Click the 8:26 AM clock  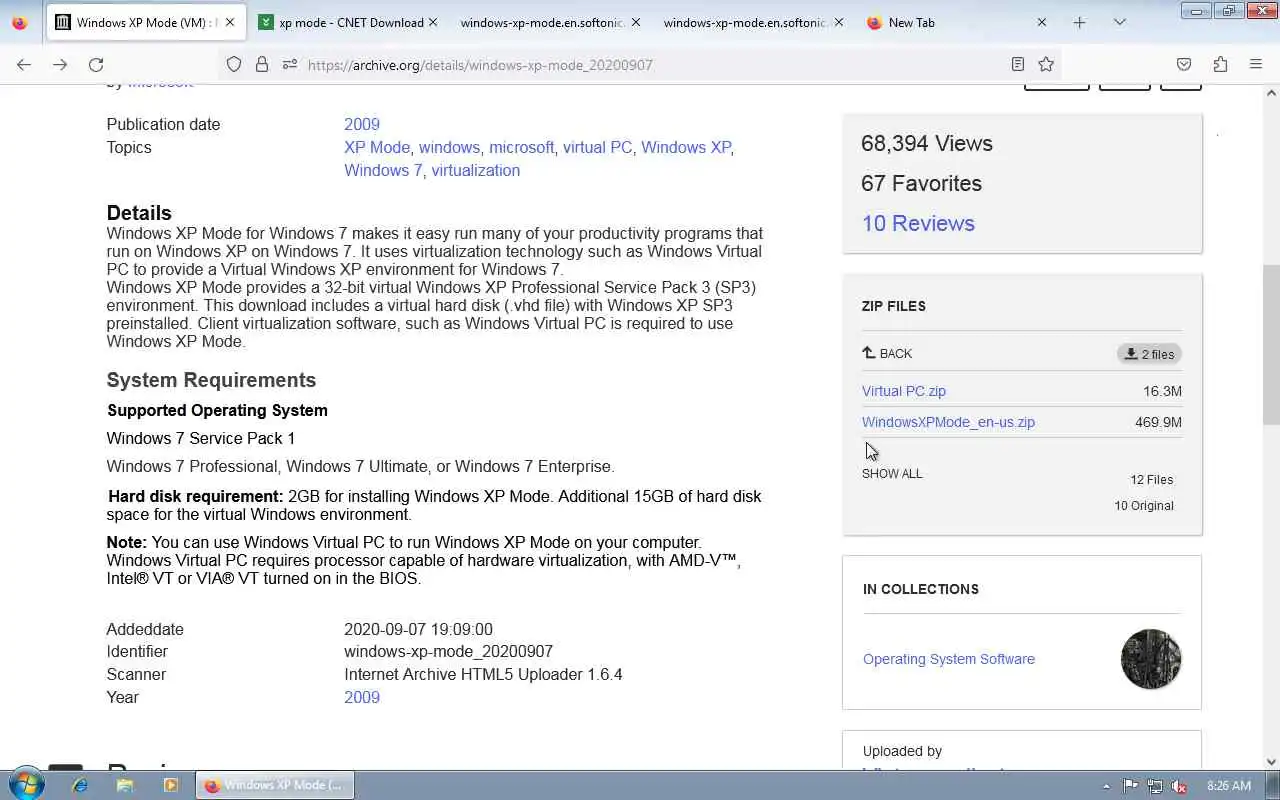tap(1229, 786)
